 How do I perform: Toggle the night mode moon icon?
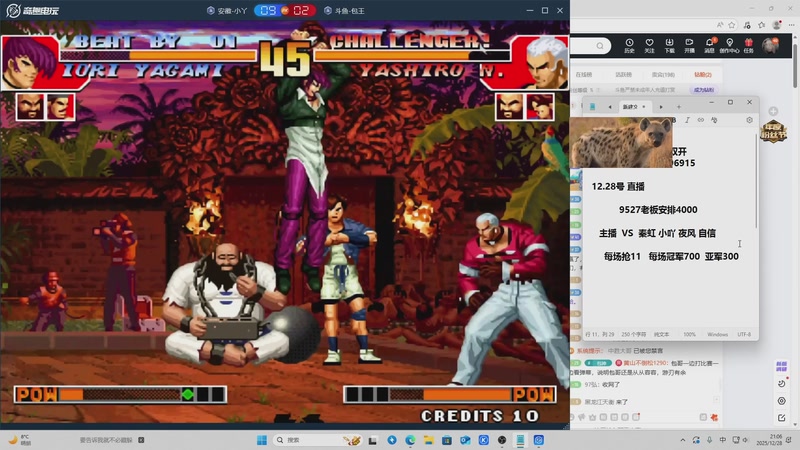click(781, 384)
